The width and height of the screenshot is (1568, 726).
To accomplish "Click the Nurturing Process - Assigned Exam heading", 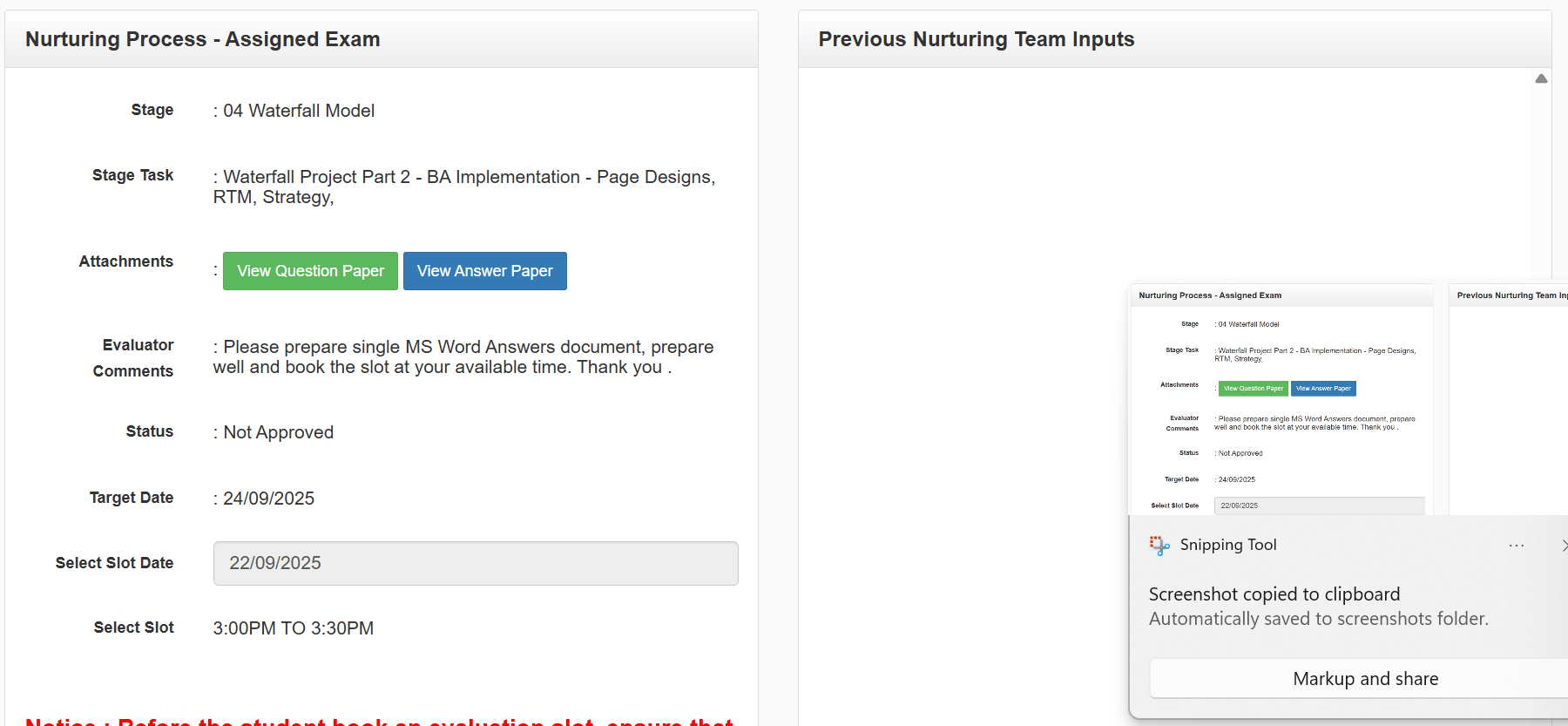I will (x=203, y=39).
